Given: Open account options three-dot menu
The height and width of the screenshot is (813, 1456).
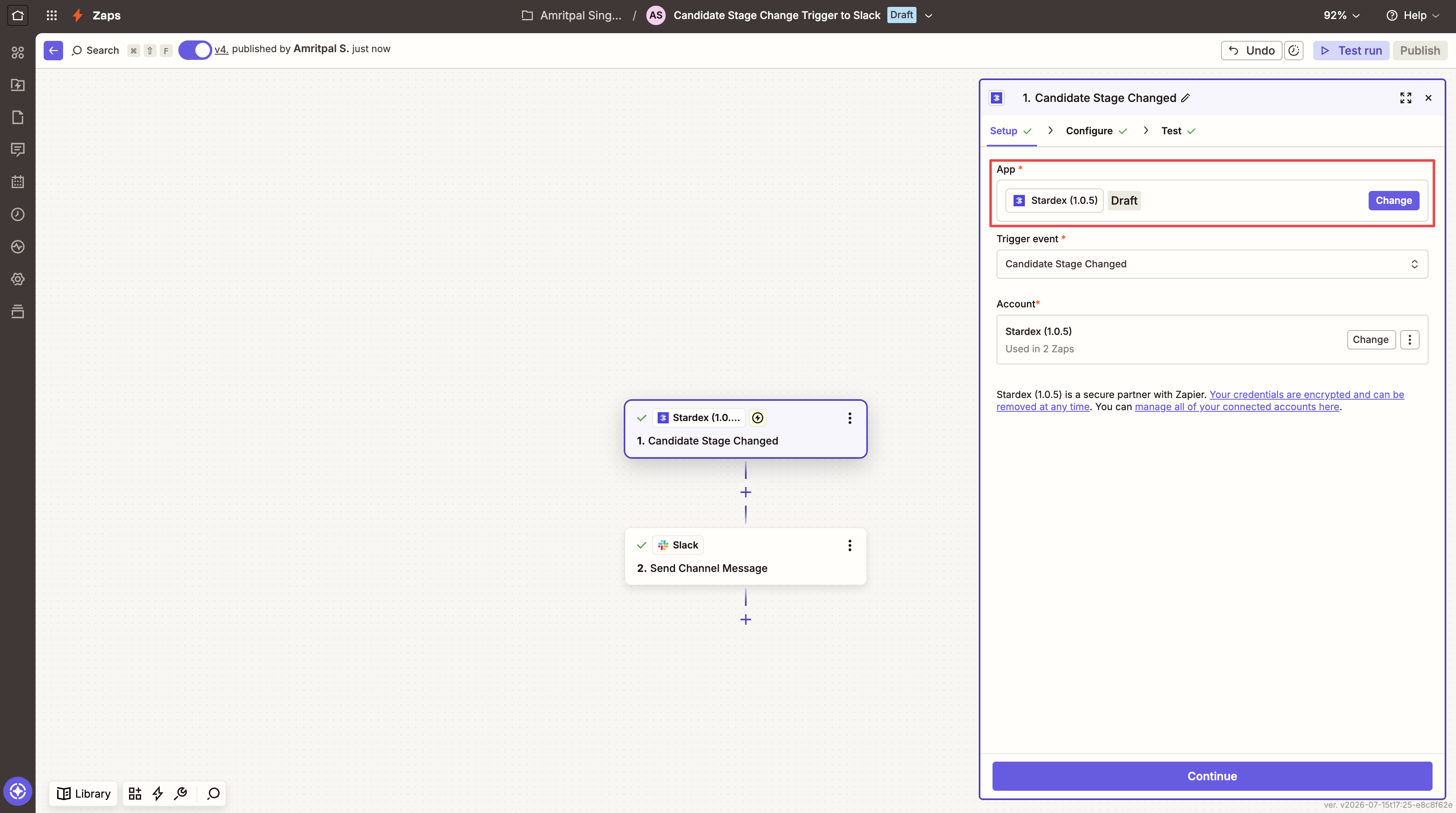Looking at the screenshot, I should [x=1409, y=340].
